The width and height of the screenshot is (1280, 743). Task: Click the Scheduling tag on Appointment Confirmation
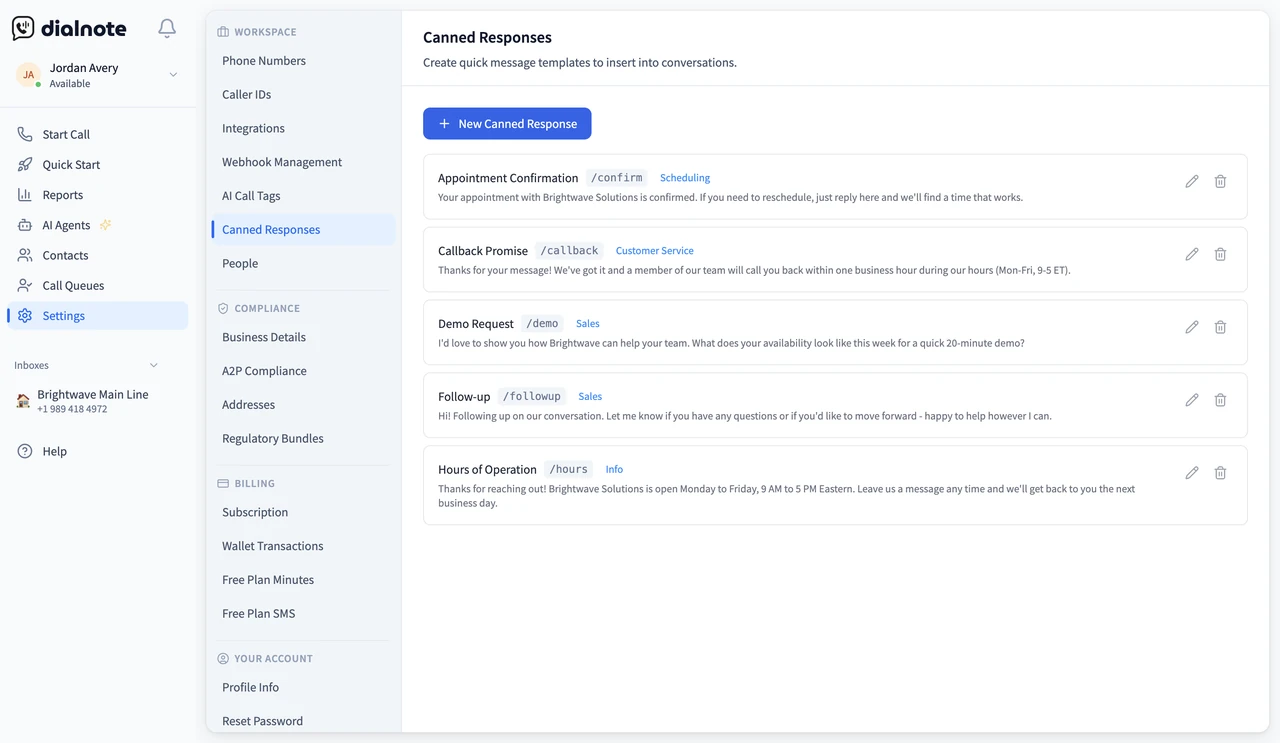(x=685, y=178)
